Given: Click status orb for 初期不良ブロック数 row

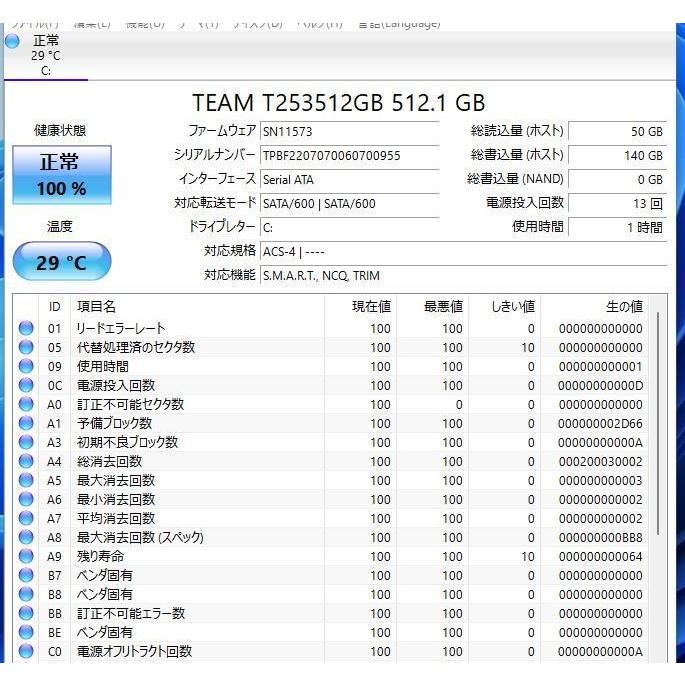Looking at the screenshot, I should [26, 442].
